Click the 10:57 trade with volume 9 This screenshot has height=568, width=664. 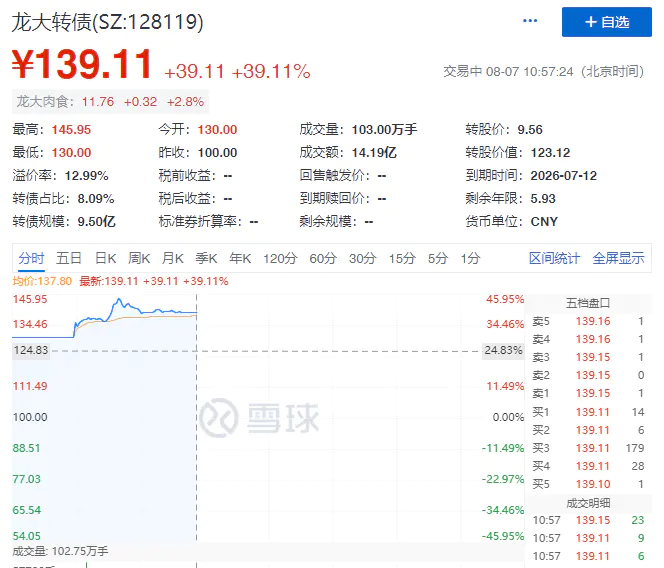pos(588,538)
